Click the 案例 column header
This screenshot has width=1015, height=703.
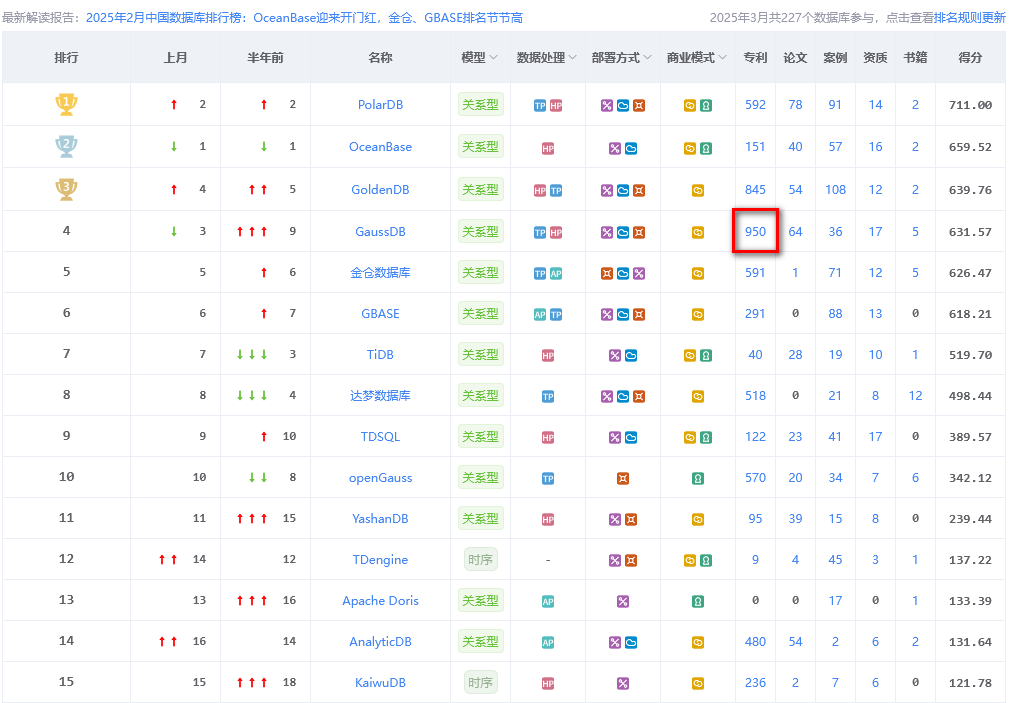tap(835, 58)
